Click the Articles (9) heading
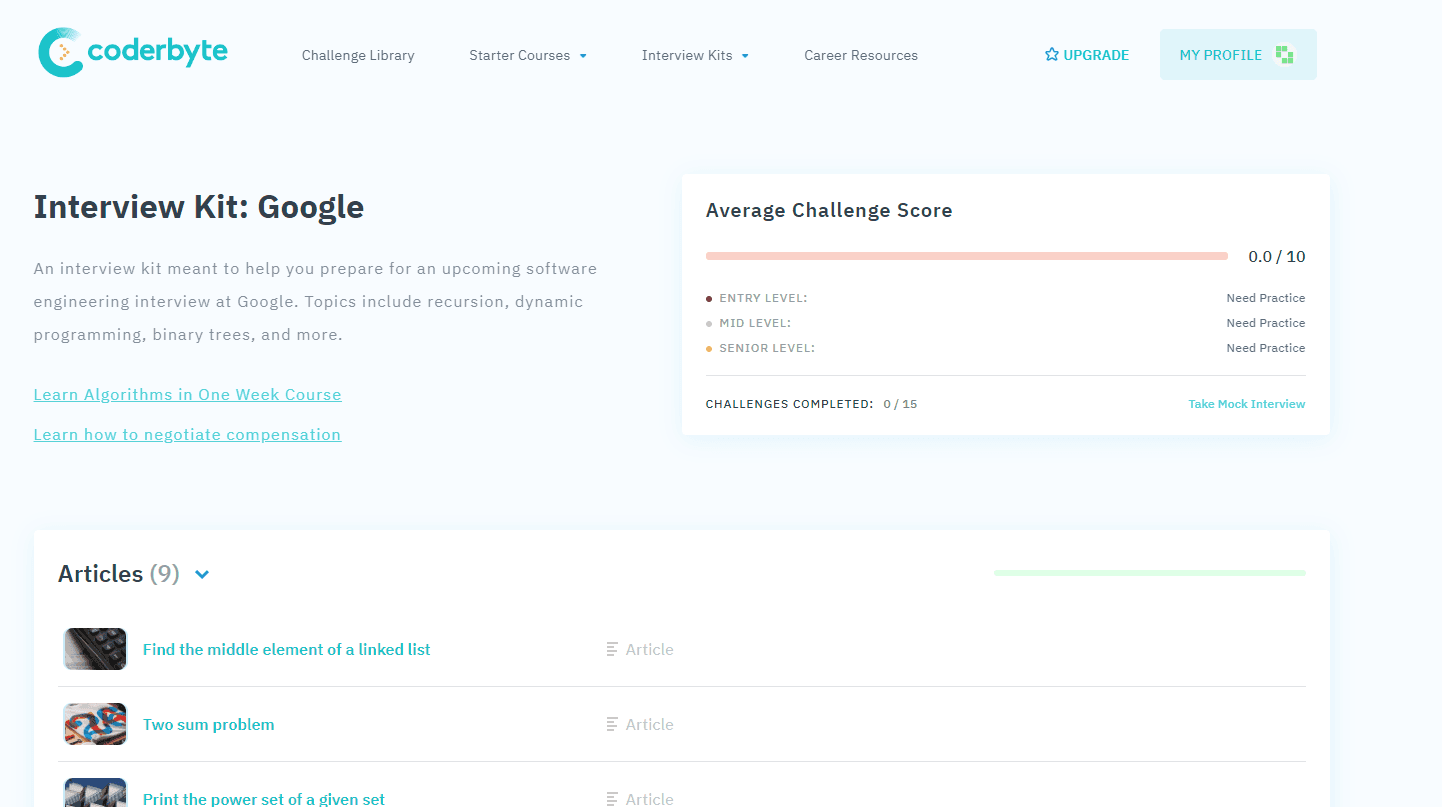 [x=119, y=574]
